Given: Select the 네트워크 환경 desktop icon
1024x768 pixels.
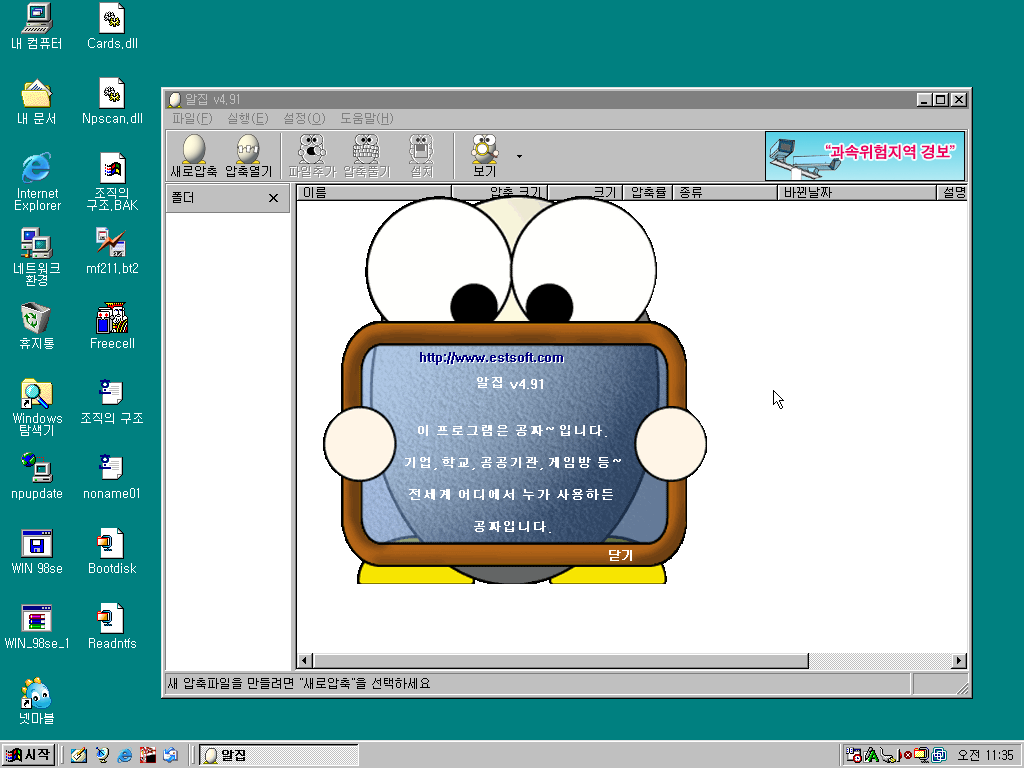Looking at the screenshot, I should pos(37,257).
